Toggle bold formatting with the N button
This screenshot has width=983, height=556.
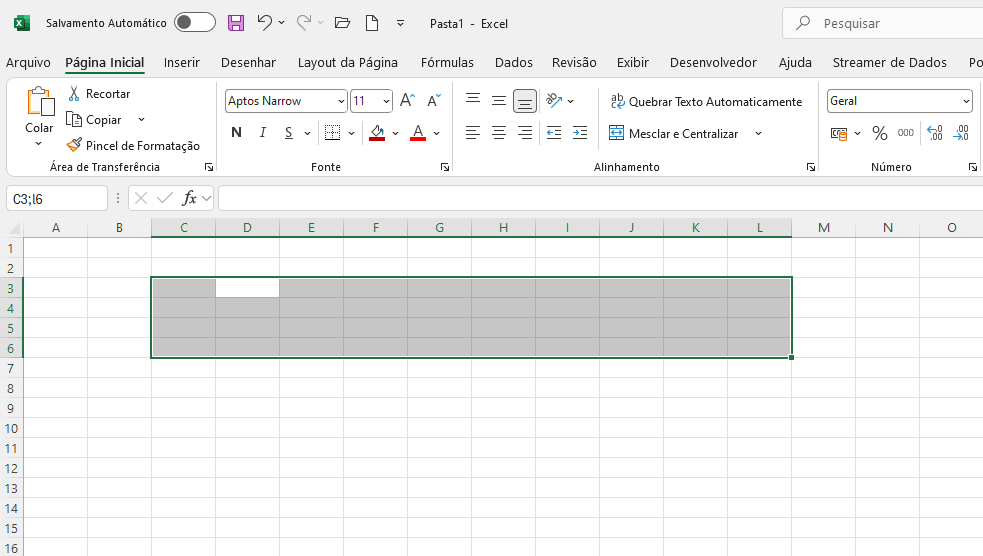tap(236, 133)
